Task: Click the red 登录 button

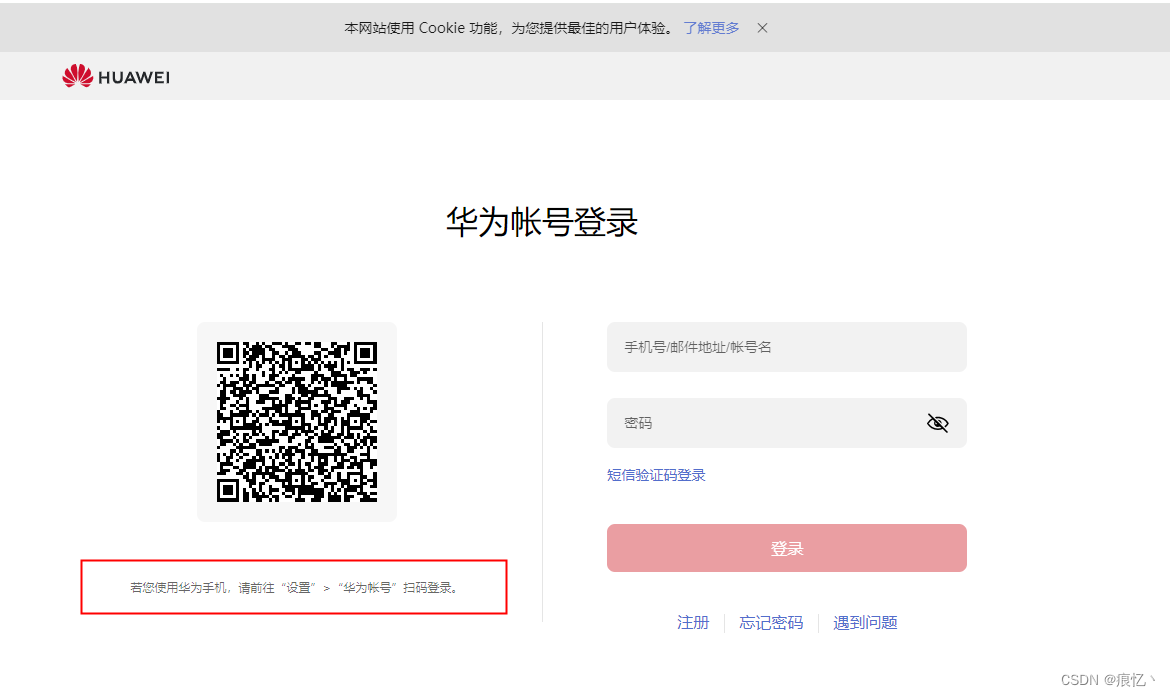Action: pyautogui.click(x=786, y=548)
